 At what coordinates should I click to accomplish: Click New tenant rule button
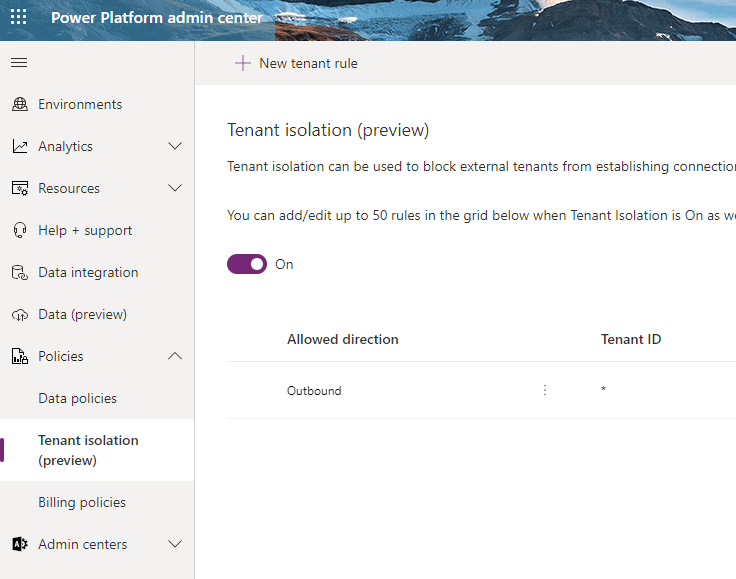pos(296,63)
